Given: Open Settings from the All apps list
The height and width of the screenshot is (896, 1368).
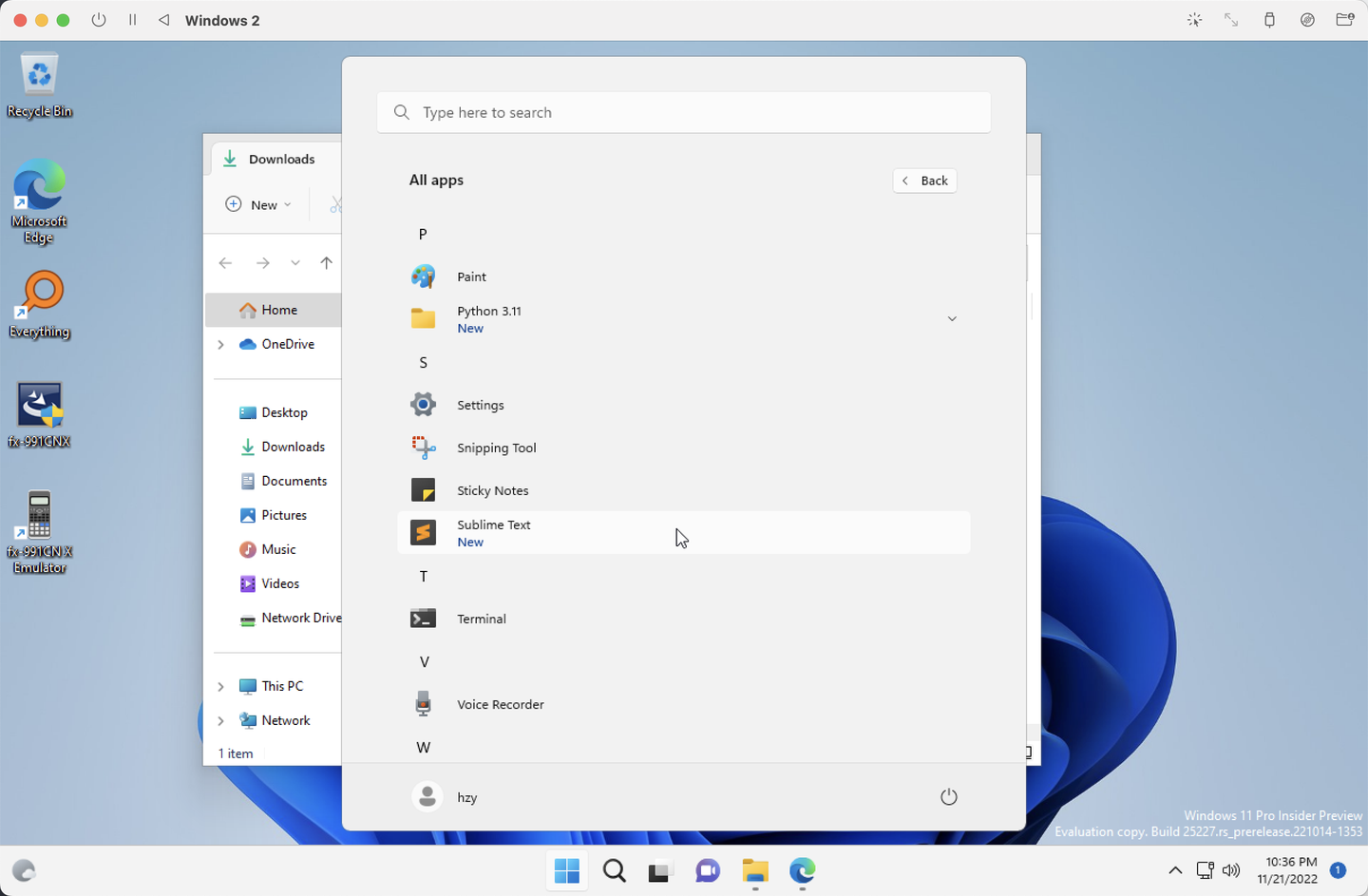Looking at the screenshot, I should (x=480, y=405).
